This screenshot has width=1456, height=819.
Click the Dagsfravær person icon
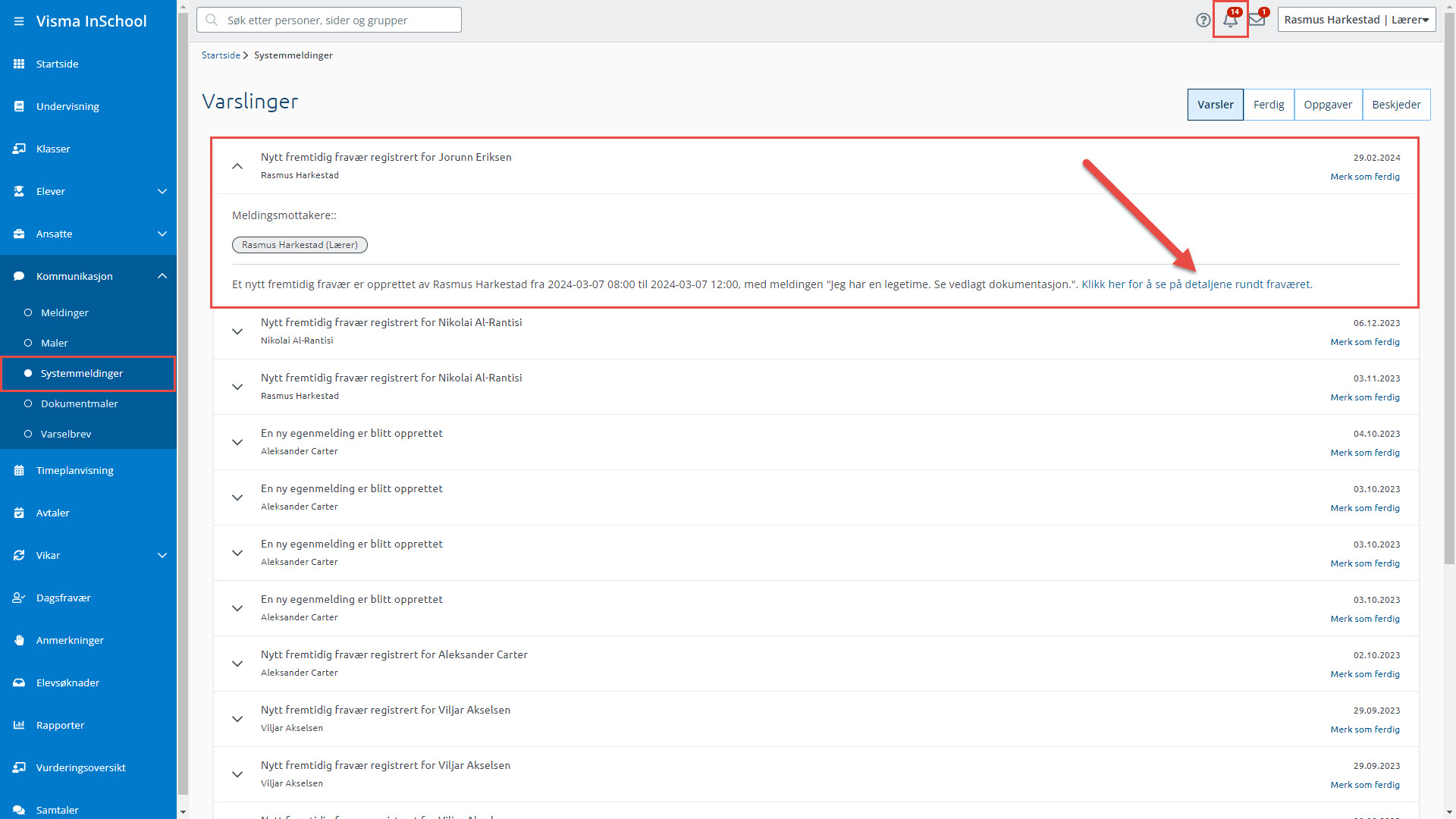(19, 598)
